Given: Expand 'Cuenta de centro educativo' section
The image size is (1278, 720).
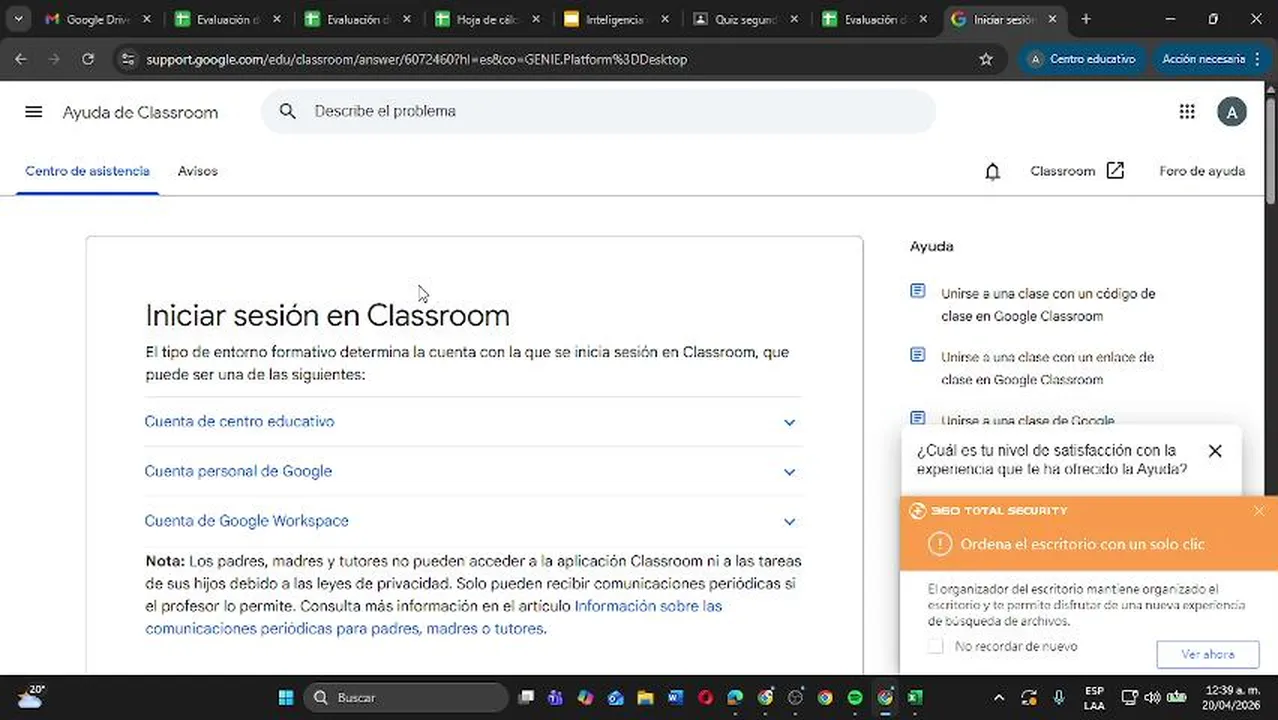Looking at the screenshot, I should 473,422.
